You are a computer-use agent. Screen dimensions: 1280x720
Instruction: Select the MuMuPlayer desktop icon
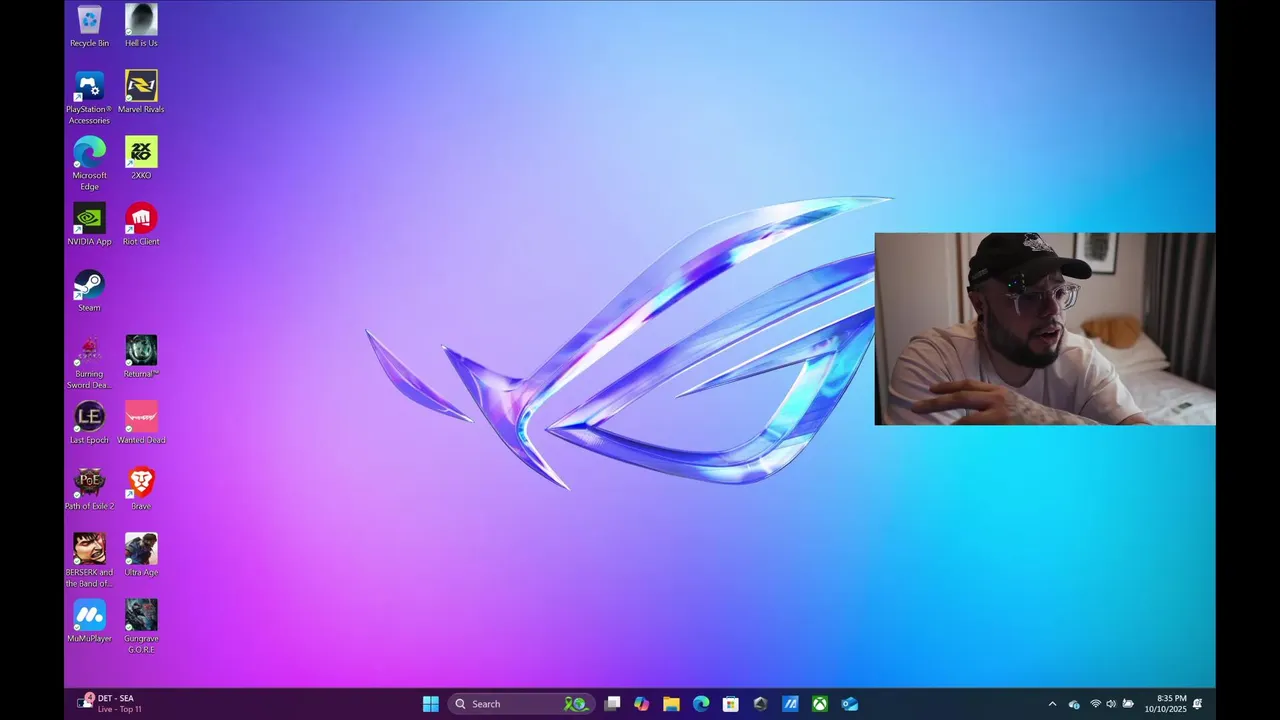[x=89, y=620]
